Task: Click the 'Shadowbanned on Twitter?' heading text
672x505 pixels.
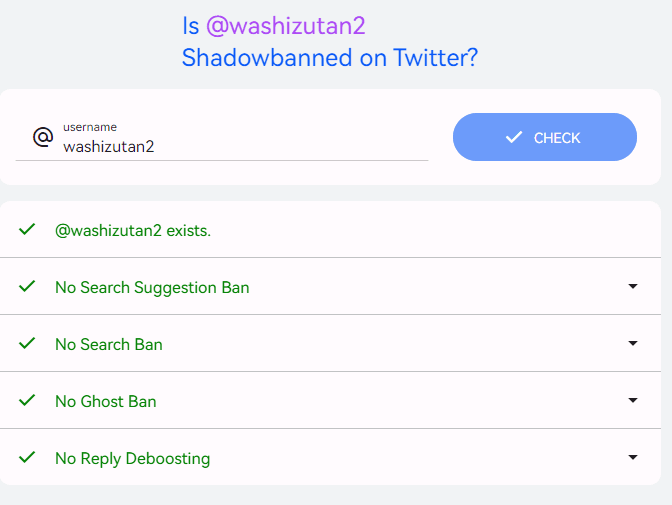Action: pos(330,57)
